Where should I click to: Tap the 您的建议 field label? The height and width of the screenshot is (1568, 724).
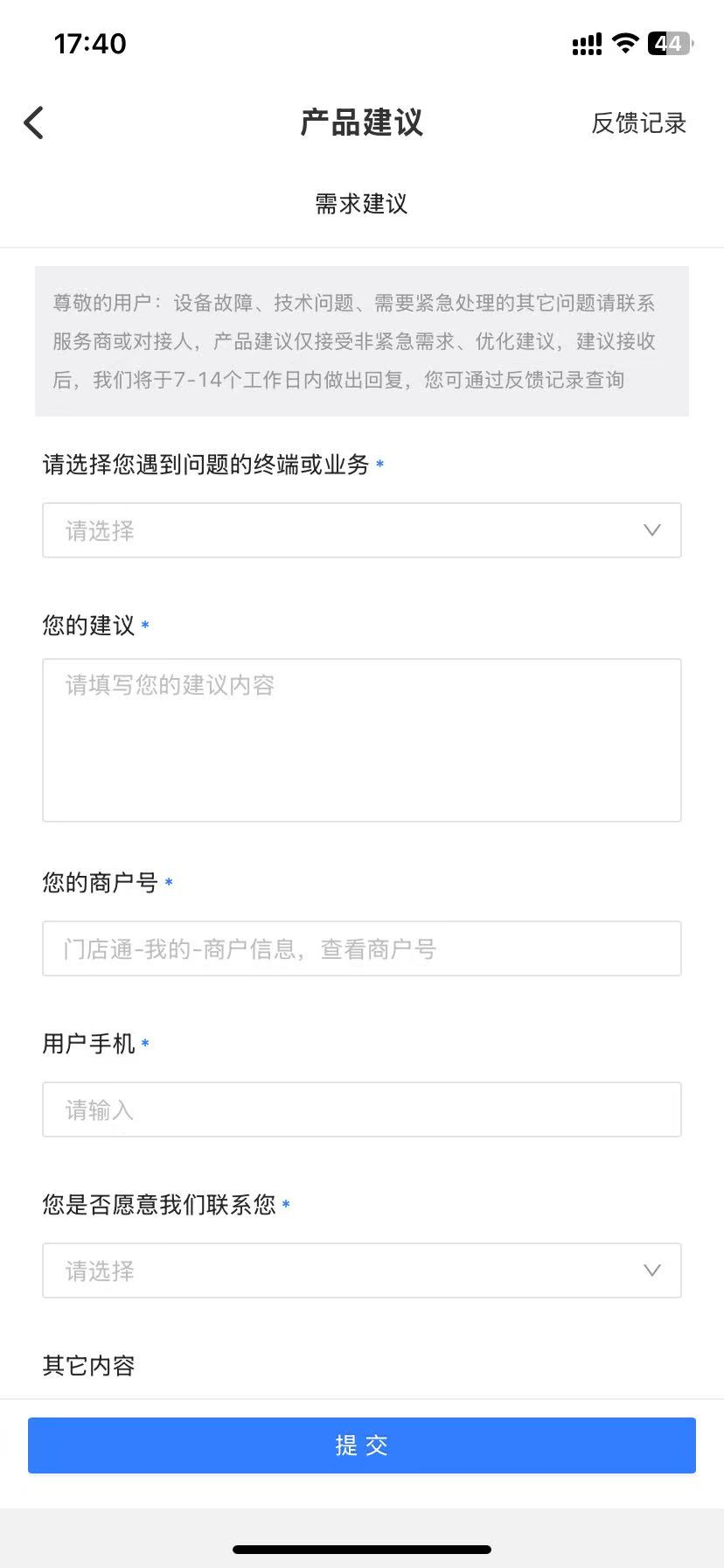tap(88, 625)
